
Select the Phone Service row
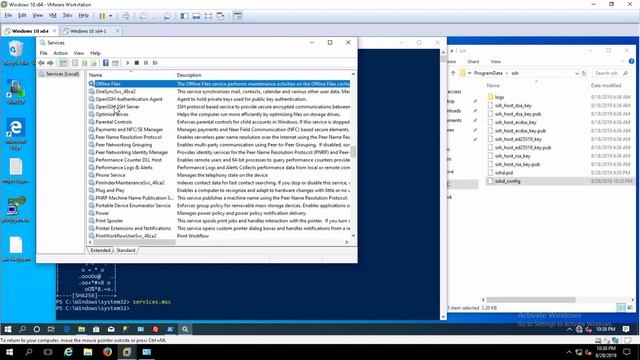click(110, 175)
